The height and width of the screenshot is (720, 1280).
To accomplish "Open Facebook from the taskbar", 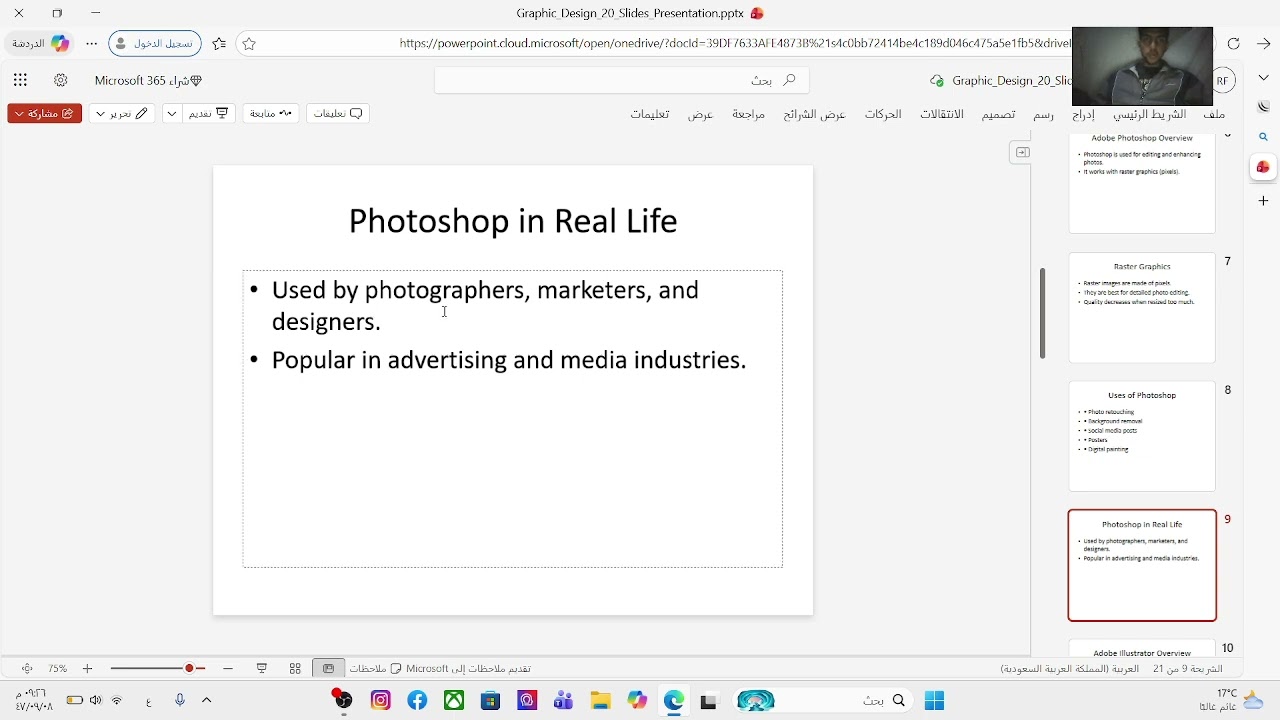I will point(417,701).
